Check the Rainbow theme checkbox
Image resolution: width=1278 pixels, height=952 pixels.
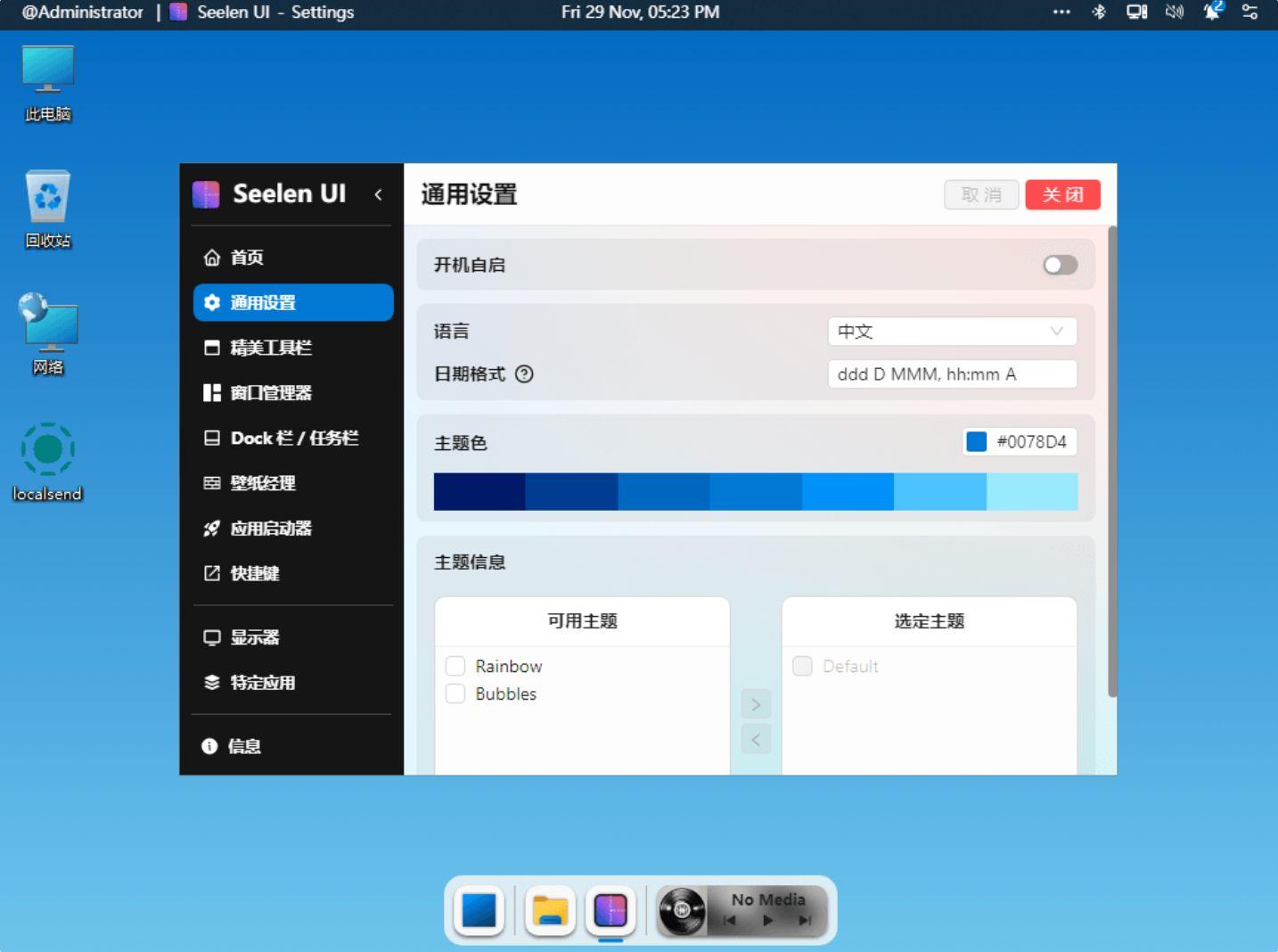click(455, 665)
